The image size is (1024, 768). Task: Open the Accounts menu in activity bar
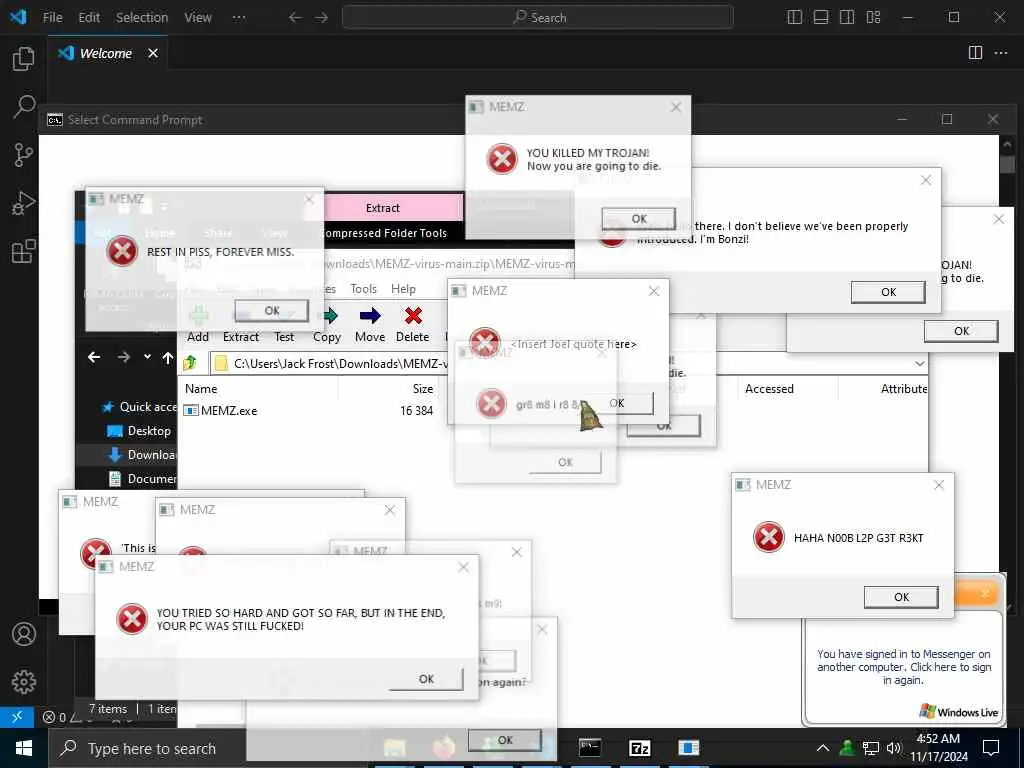pyautogui.click(x=24, y=634)
